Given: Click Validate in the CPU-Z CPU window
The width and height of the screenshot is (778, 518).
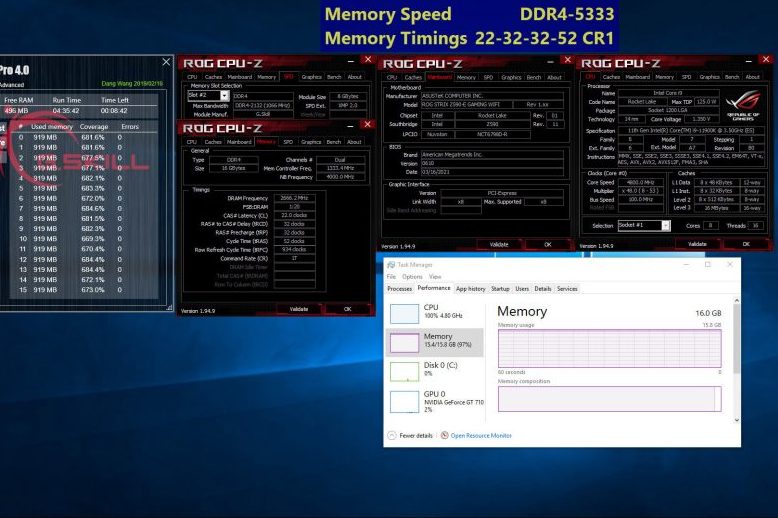Looking at the screenshot, I should [697, 244].
